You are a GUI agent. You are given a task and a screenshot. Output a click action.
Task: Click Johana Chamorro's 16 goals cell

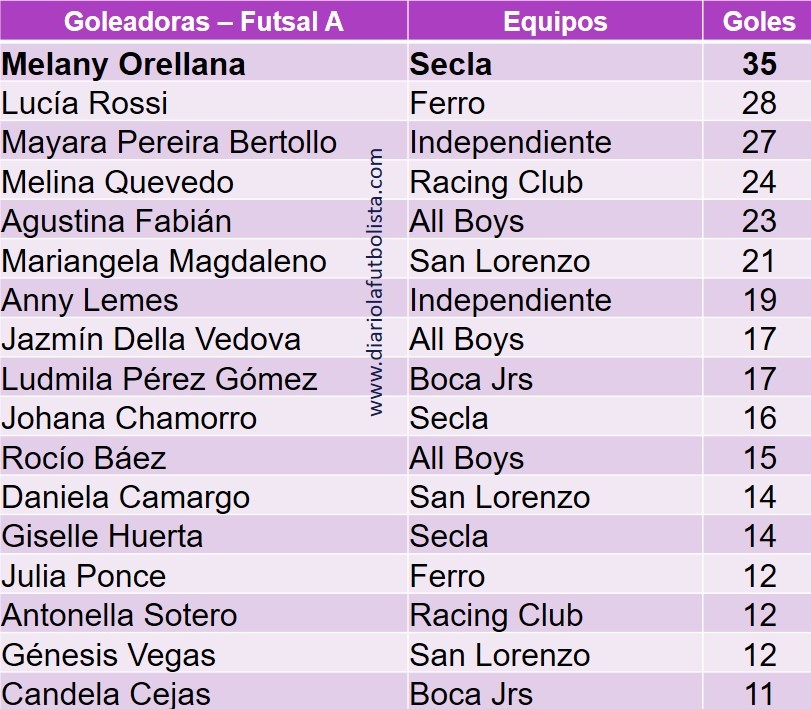coord(759,418)
